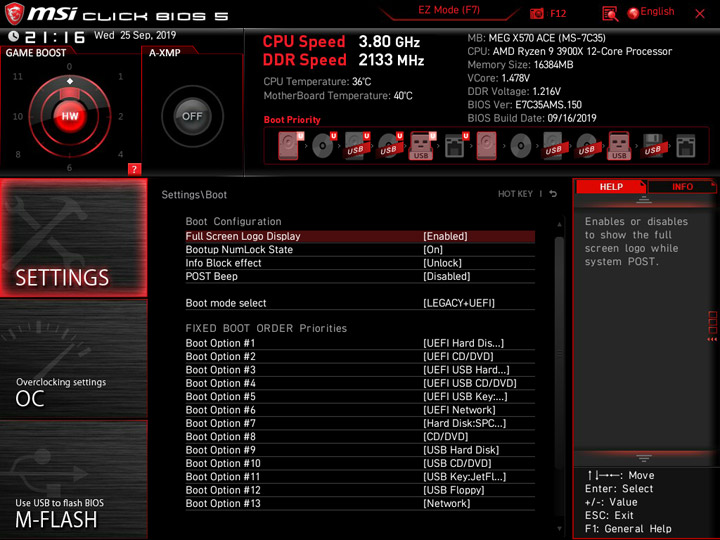Viewport: 720px width, 540px height.
Task: Collapse help panel using top grip handle
Action: pos(644,199)
